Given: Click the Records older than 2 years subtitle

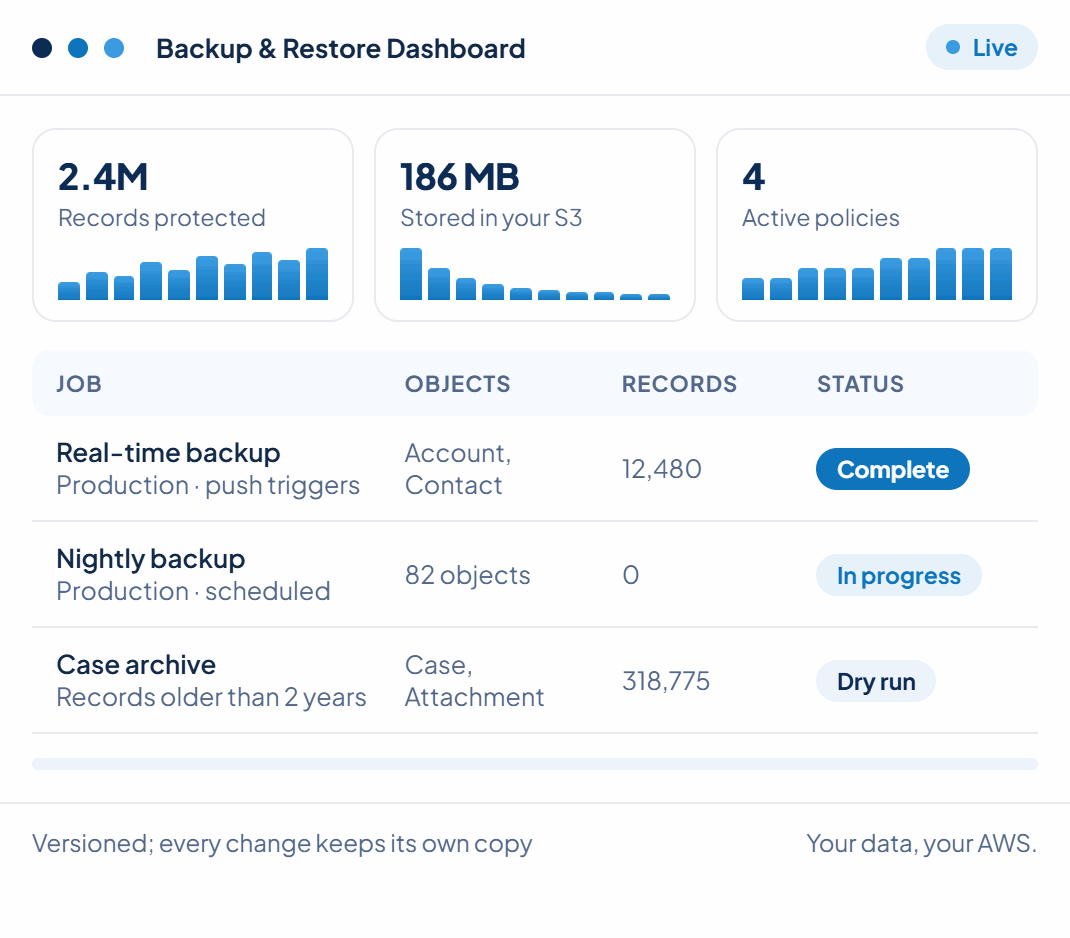Looking at the screenshot, I should (212, 697).
